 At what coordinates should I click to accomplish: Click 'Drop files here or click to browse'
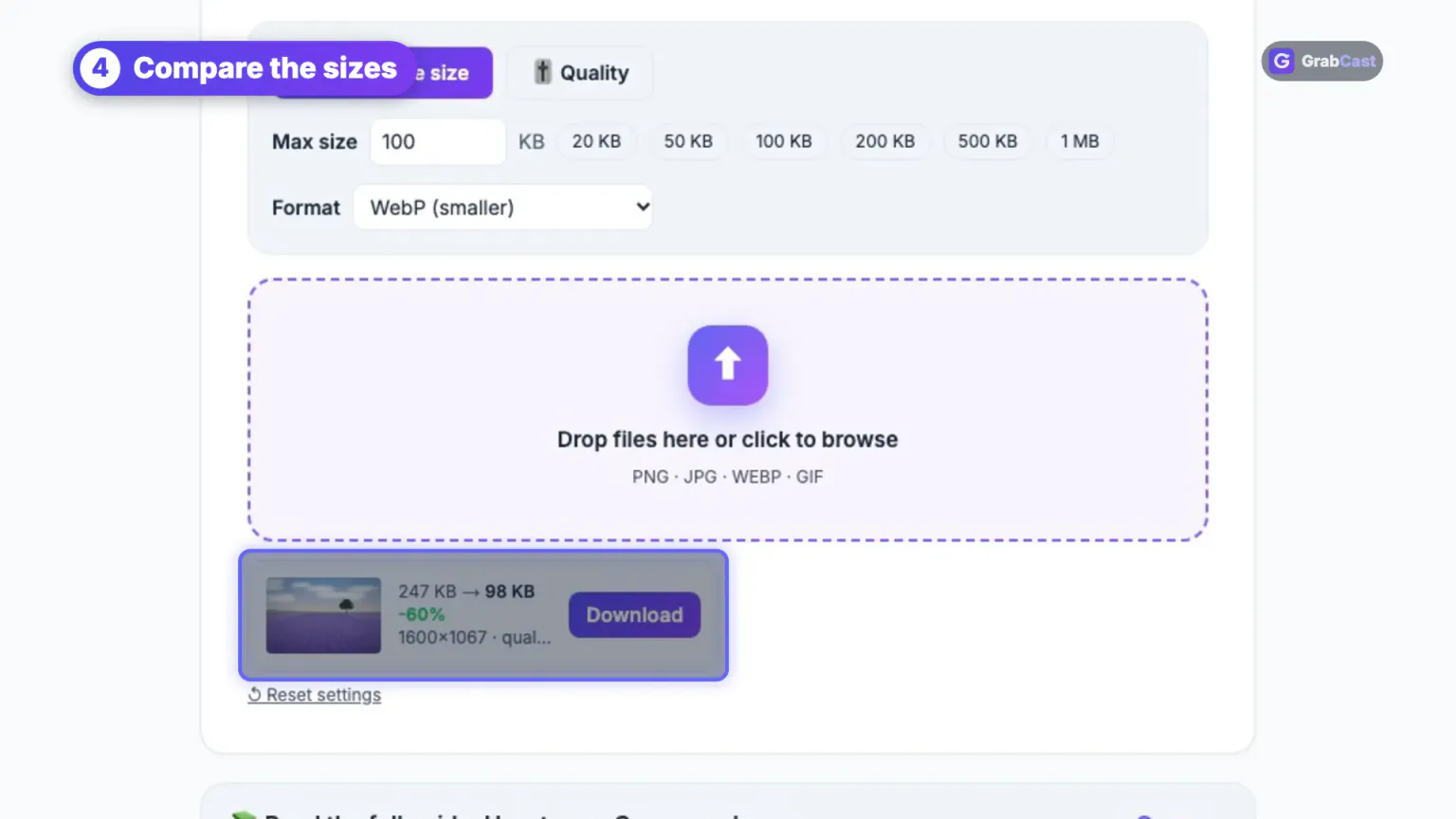point(728,440)
